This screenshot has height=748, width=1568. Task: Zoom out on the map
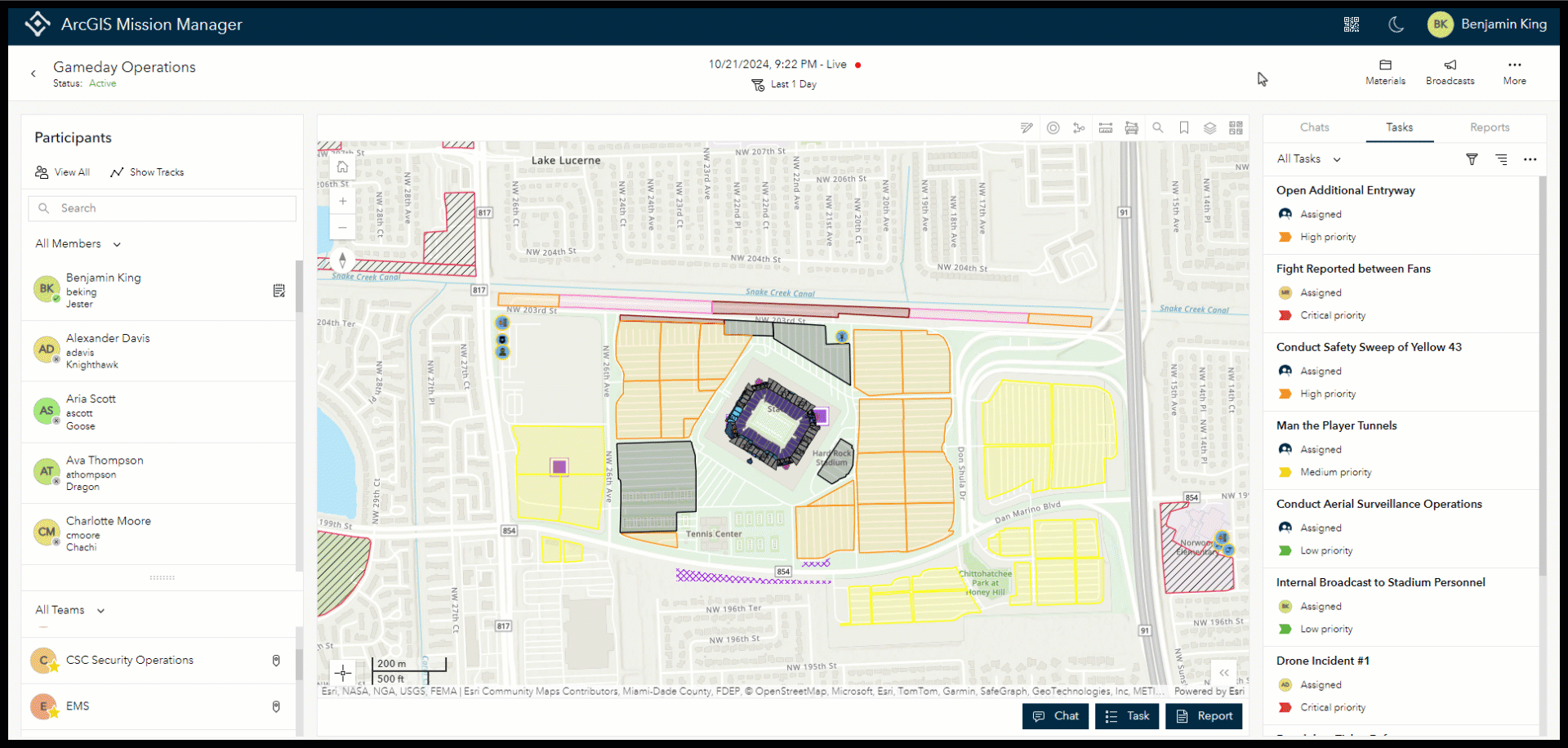pyautogui.click(x=343, y=227)
